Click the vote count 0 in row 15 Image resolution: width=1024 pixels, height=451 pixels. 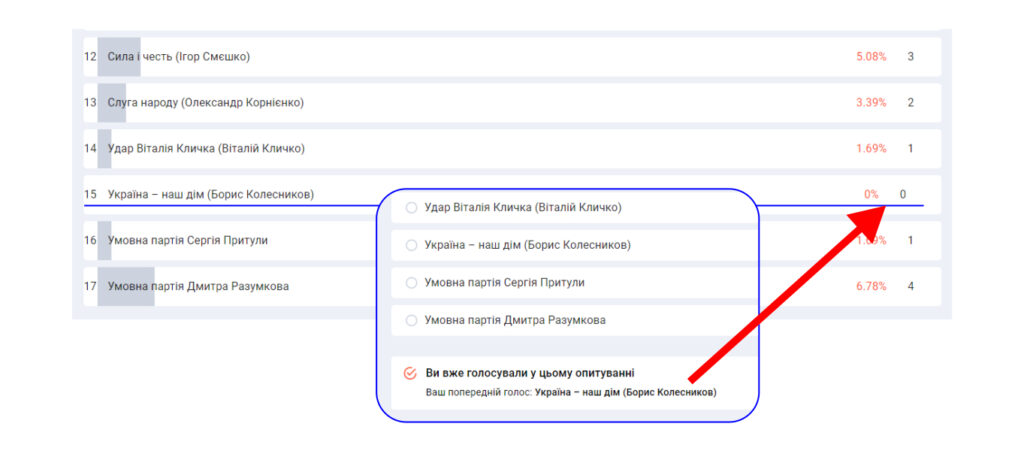click(x=903, y=194)
